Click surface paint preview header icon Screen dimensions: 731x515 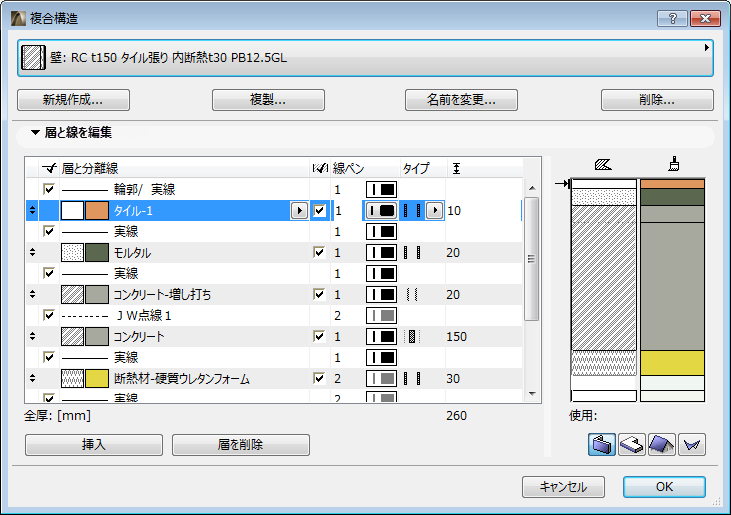pyautogui.click(x=673, y=164)
